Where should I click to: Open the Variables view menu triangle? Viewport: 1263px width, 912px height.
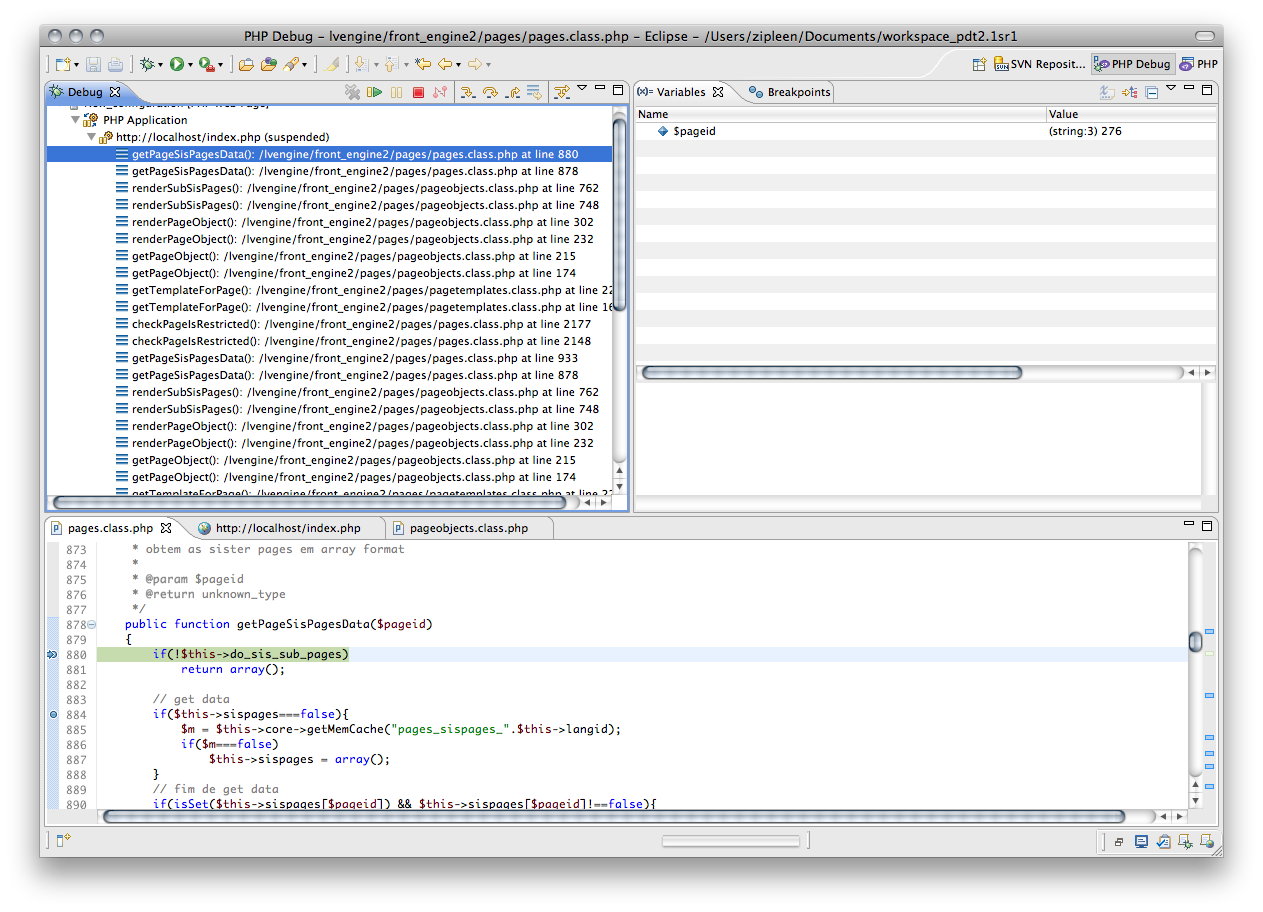[x=1171, y=89]
